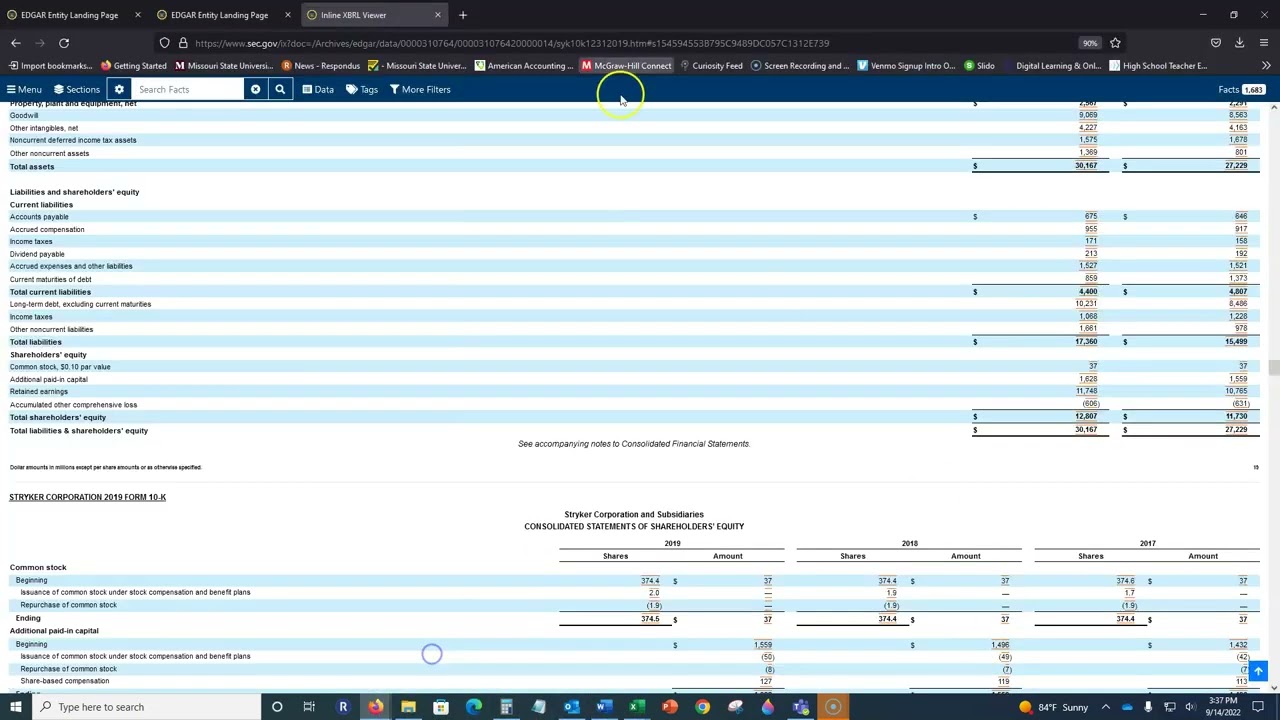Open American Accounting bookmark
This screenshot has width=1280, height=720.
(x=524, y=66)
